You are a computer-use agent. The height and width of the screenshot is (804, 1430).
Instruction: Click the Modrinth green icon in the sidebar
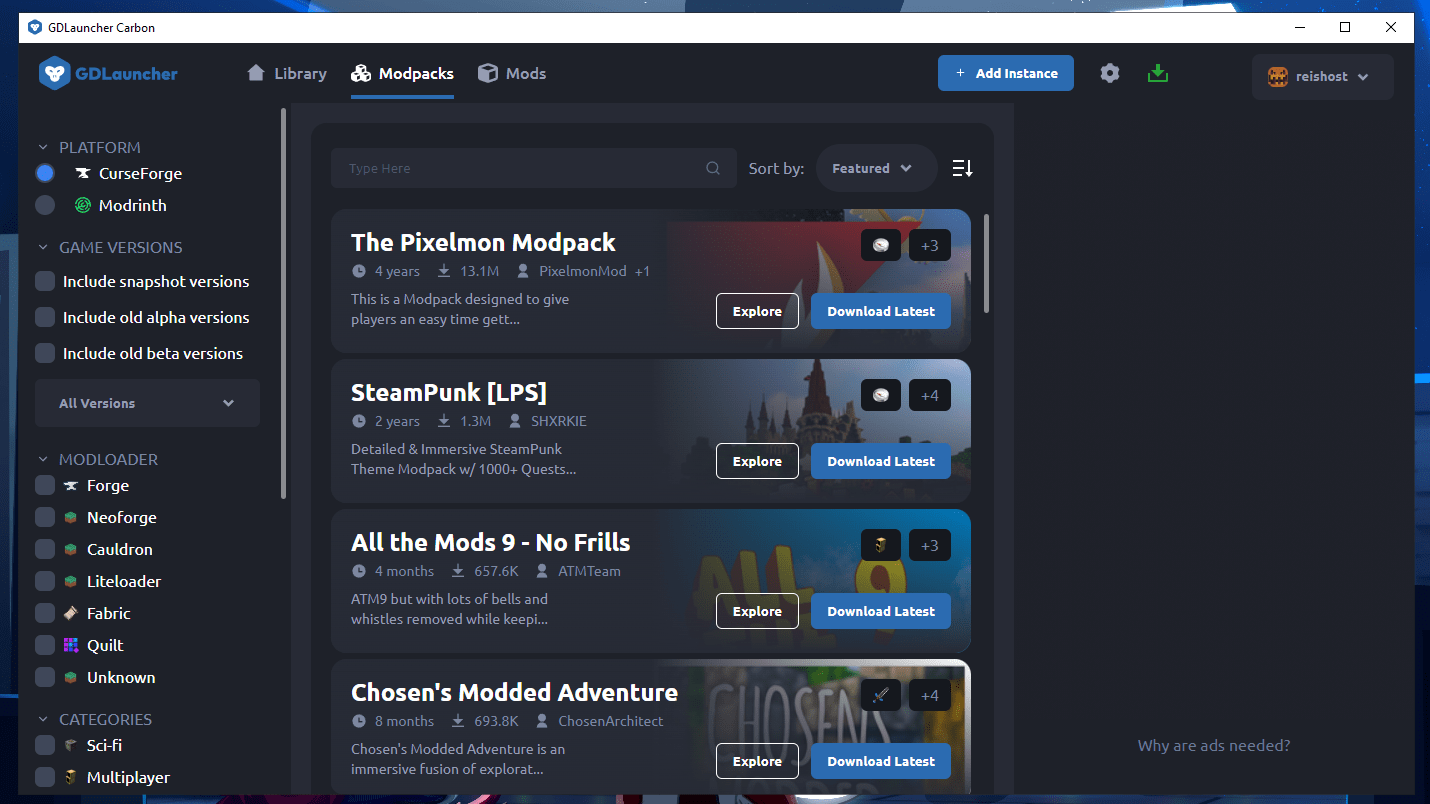(83, 205)
